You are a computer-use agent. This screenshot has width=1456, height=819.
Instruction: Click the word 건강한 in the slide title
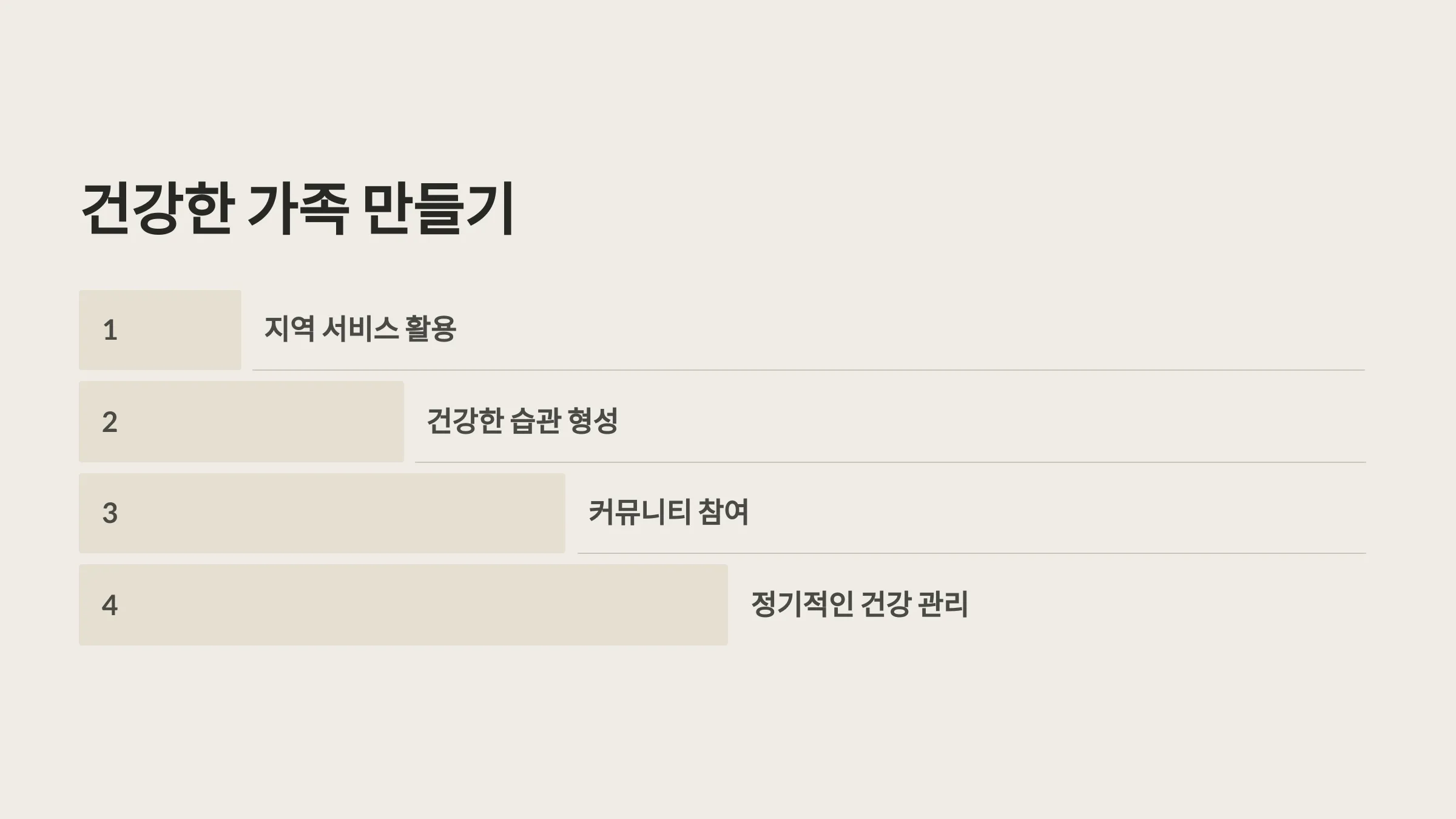(x=157, y=208)
